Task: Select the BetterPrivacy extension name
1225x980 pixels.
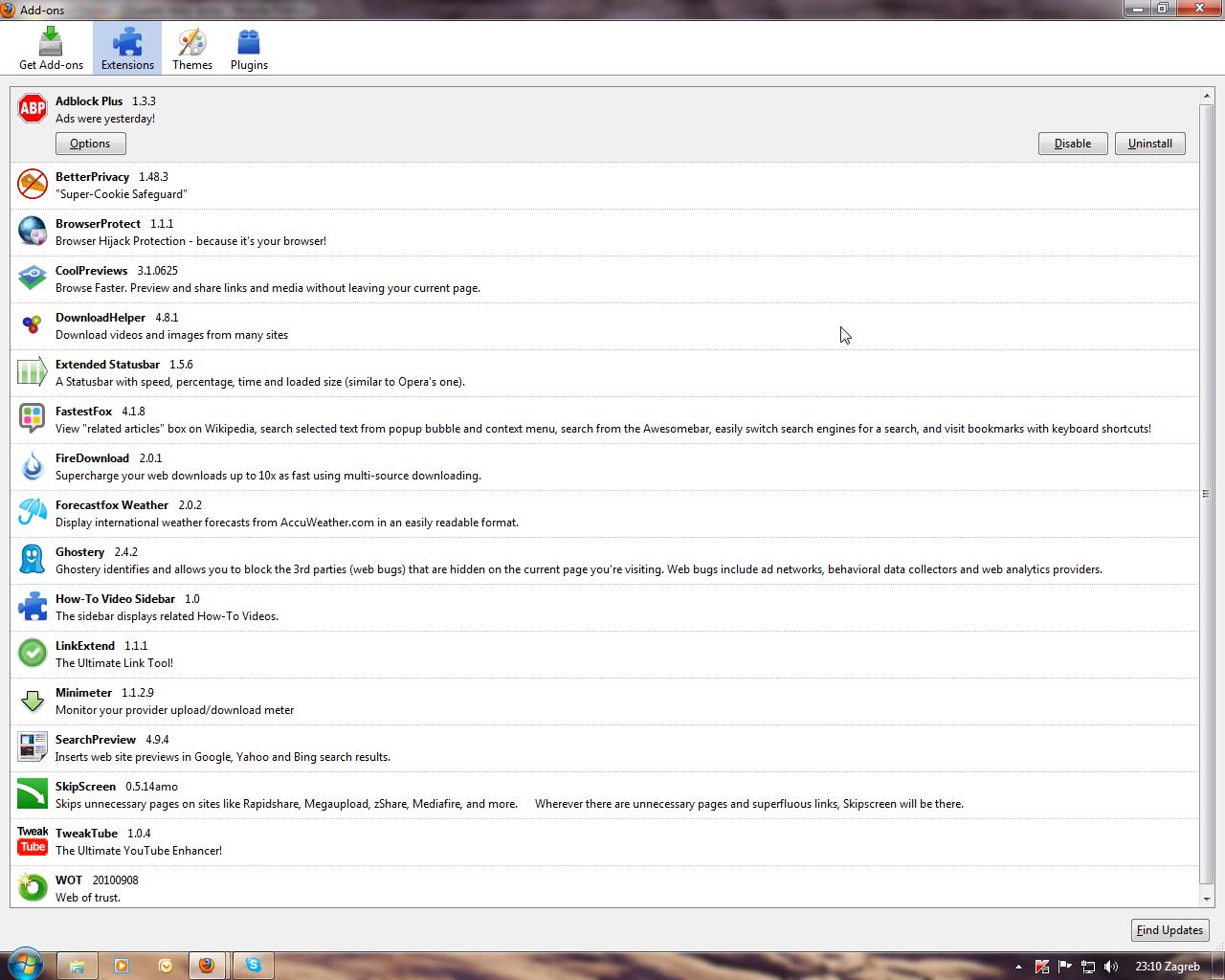Action: point(92,177)
